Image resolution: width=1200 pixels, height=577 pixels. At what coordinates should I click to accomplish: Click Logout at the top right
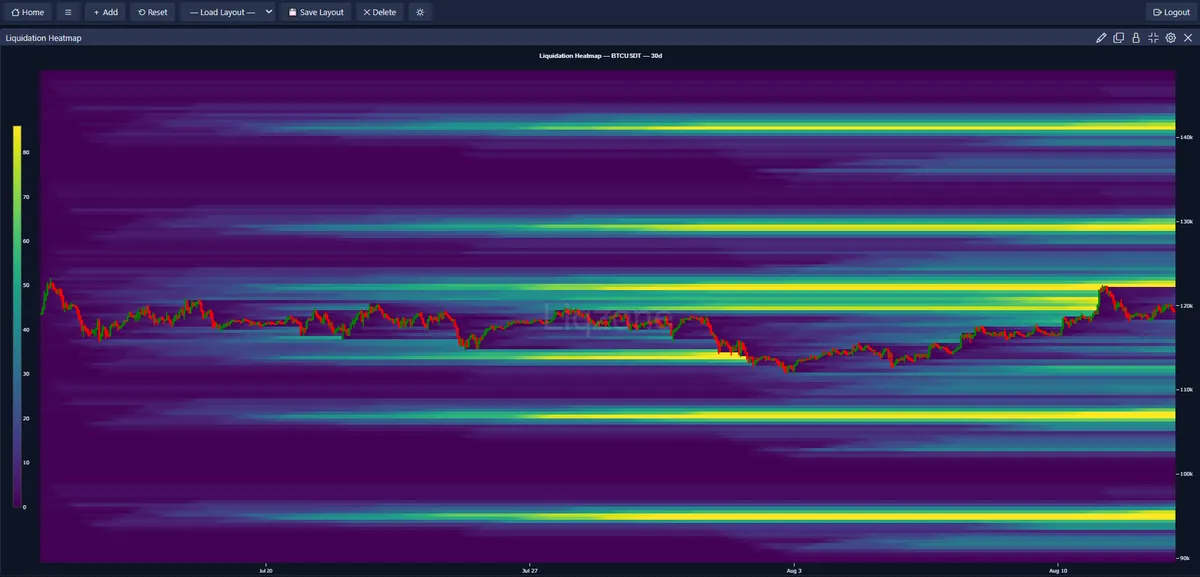1170,12
